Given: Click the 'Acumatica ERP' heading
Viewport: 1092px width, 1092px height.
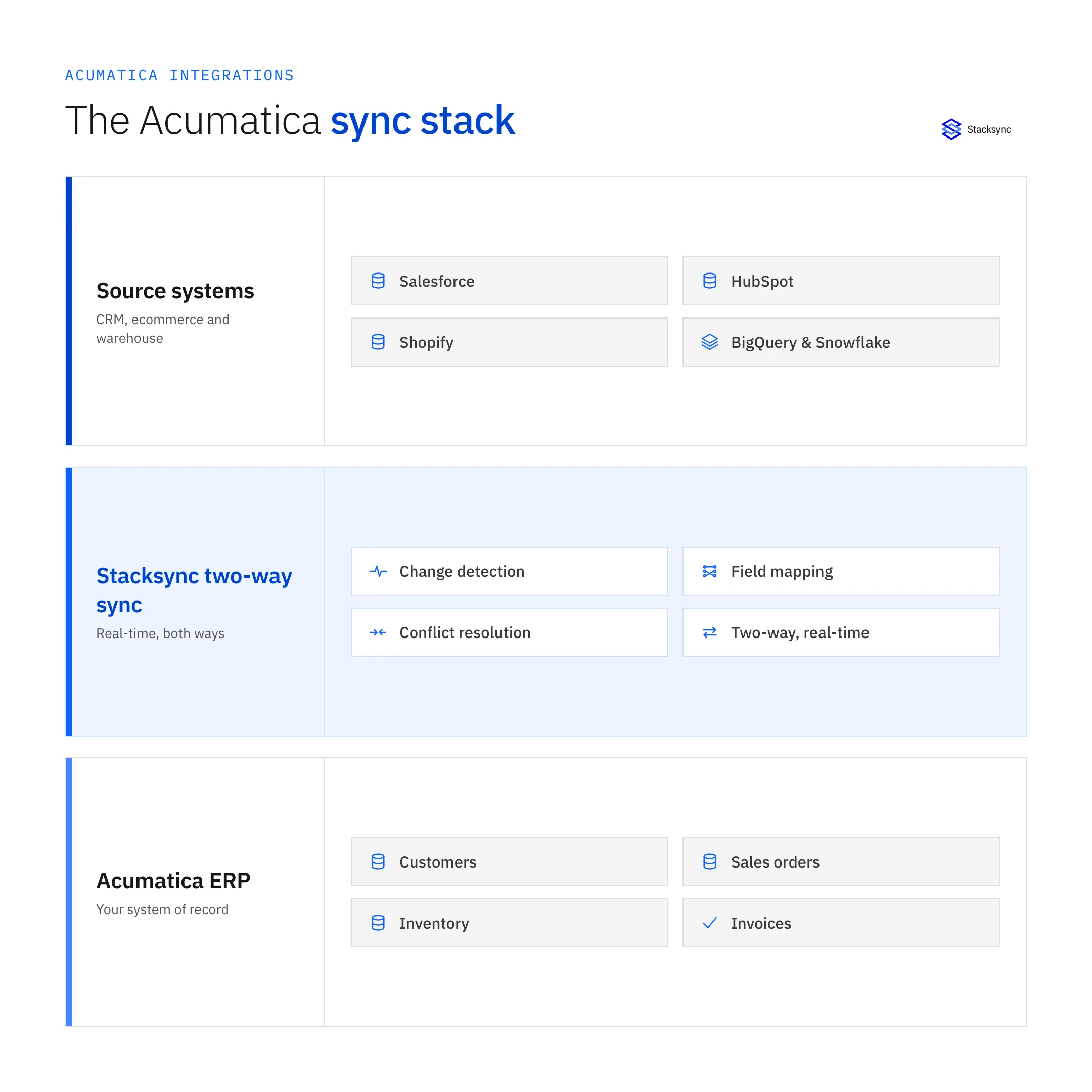Looking at the screenshot, I should (173, 880).
